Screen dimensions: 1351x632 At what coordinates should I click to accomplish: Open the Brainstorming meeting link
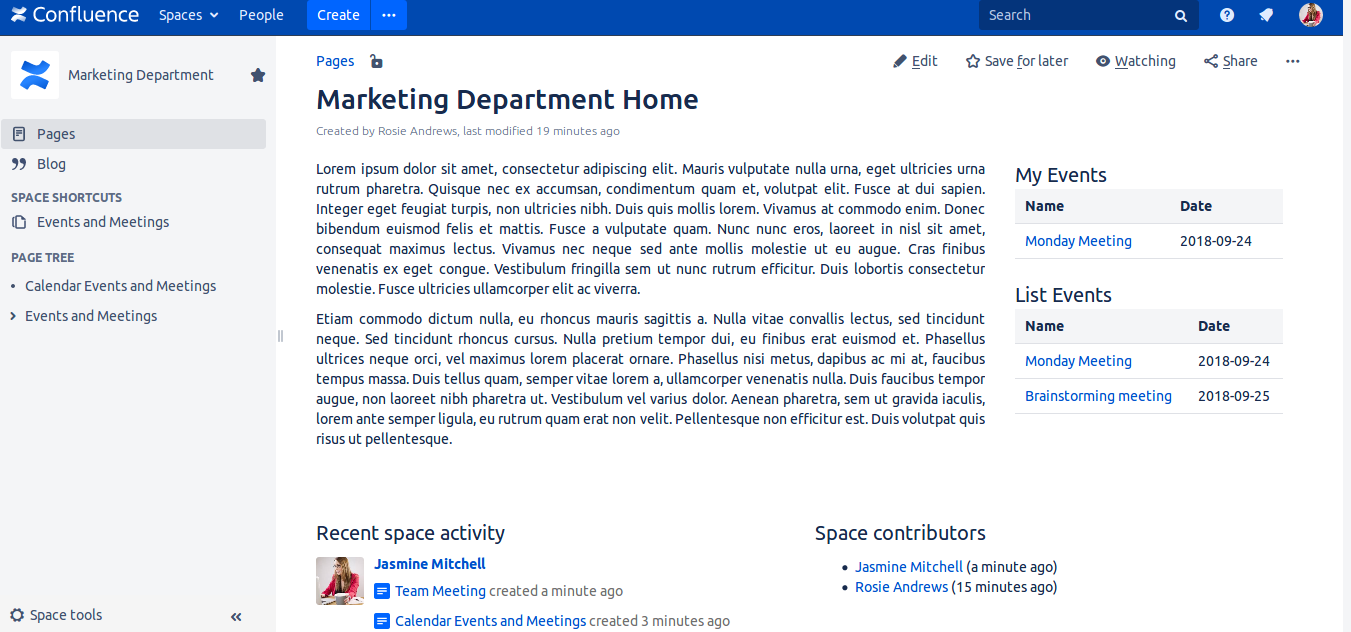pyautogui.click(x=1098, y=396)
